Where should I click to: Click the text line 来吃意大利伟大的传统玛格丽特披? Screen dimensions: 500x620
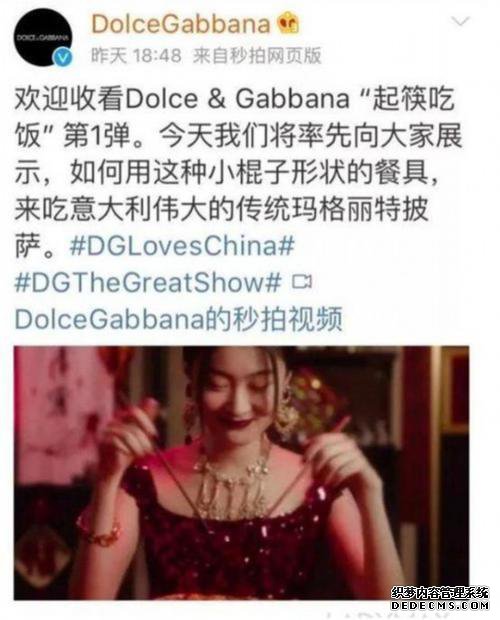tap(222, 209)
